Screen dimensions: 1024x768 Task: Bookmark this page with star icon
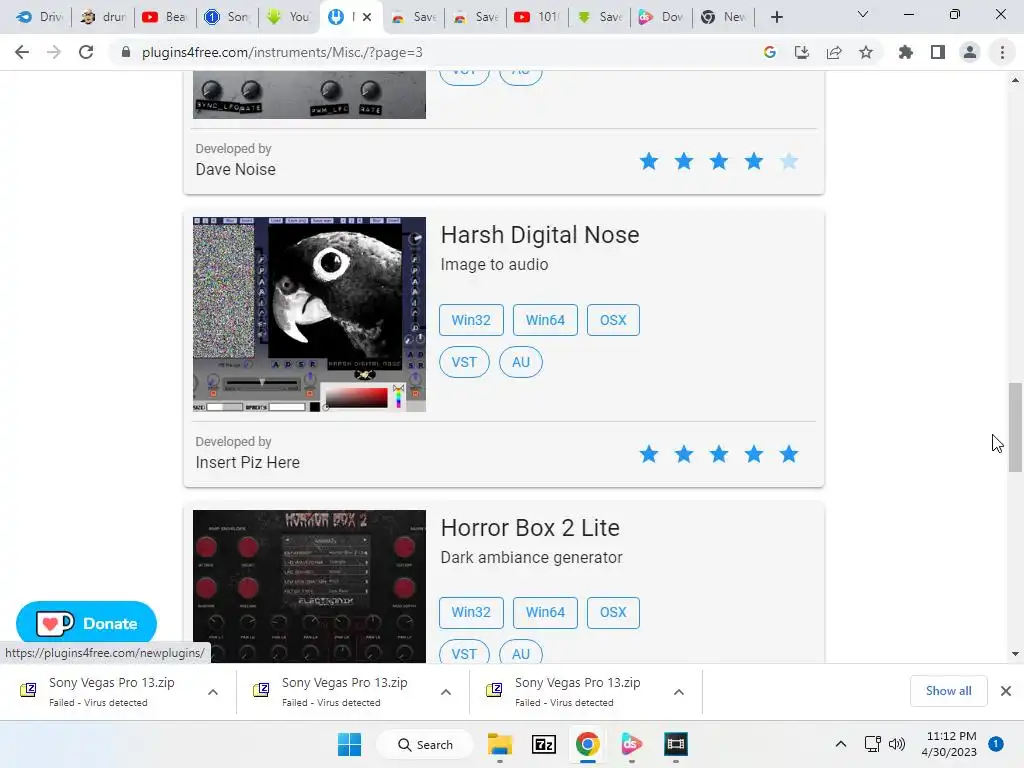point(866,52)
